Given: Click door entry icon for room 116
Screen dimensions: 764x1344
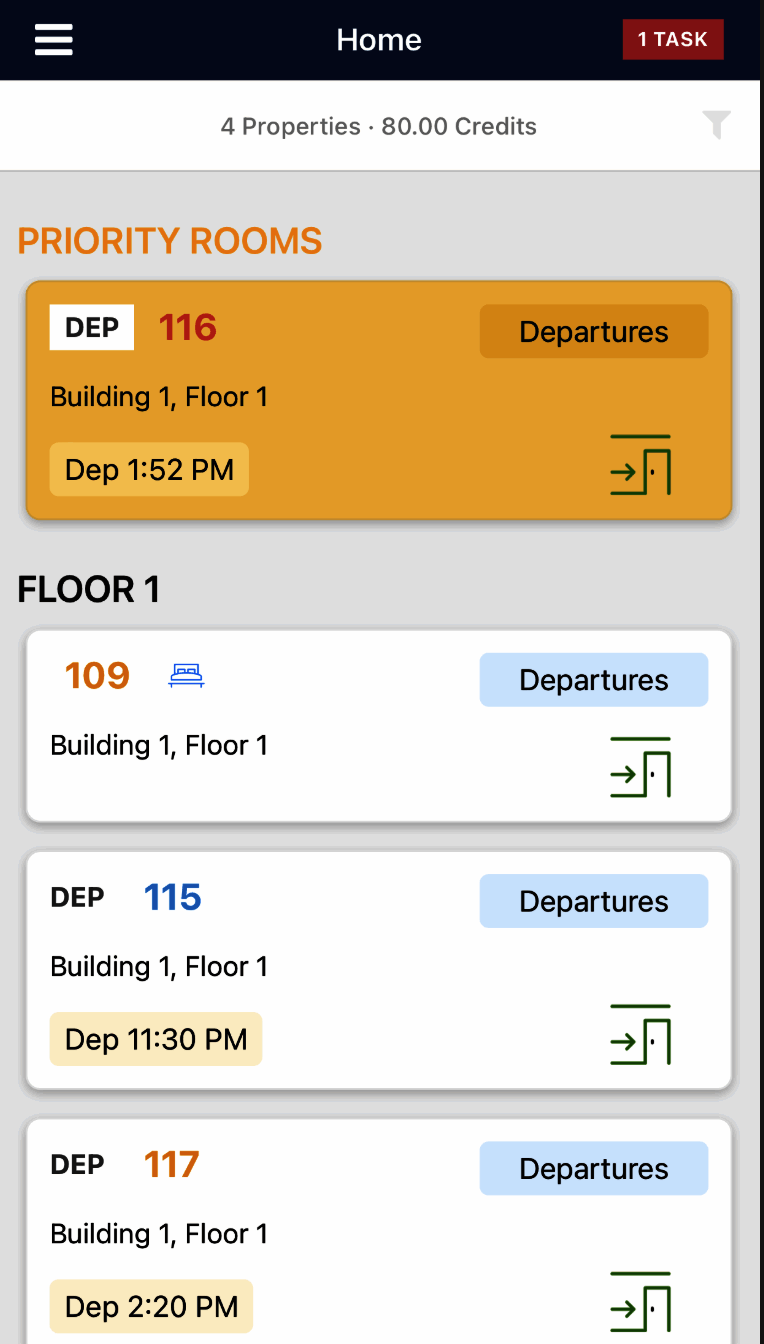Looking at the screenshot, I should pyautogui.click(x=640, y=466).
